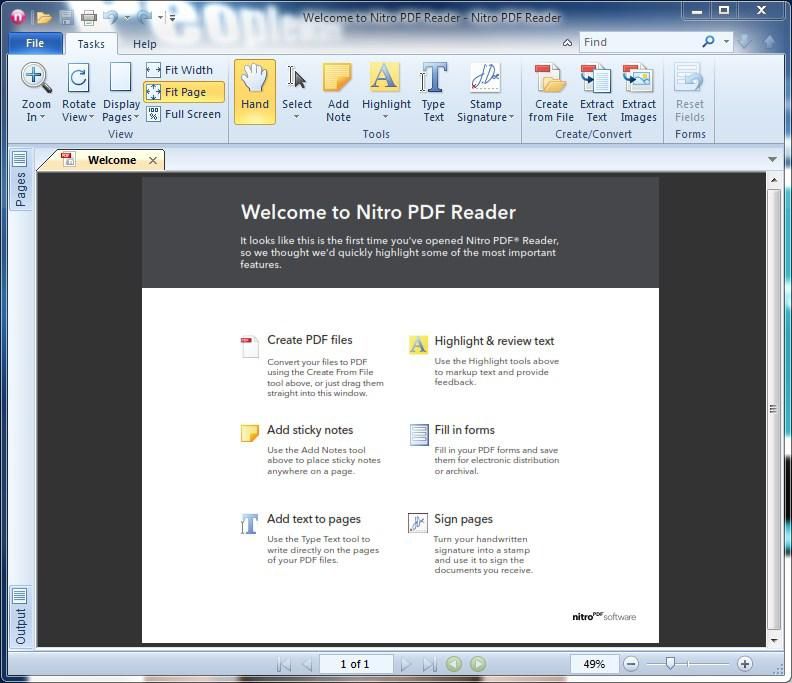
Task: Click the vertical scrollbar down arrow
Action: point(774,641)
